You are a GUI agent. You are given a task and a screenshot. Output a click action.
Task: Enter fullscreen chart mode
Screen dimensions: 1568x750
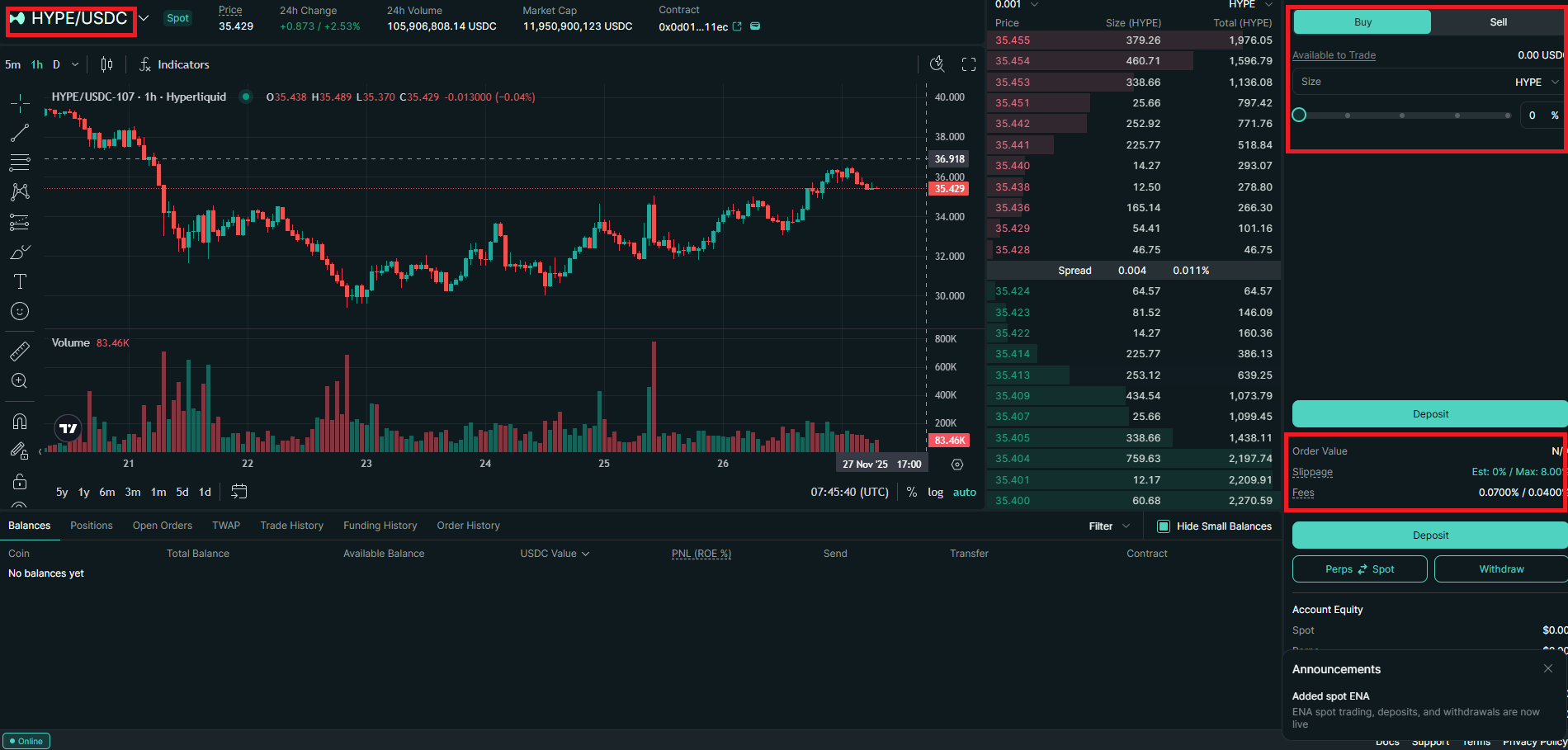[969, 64]
